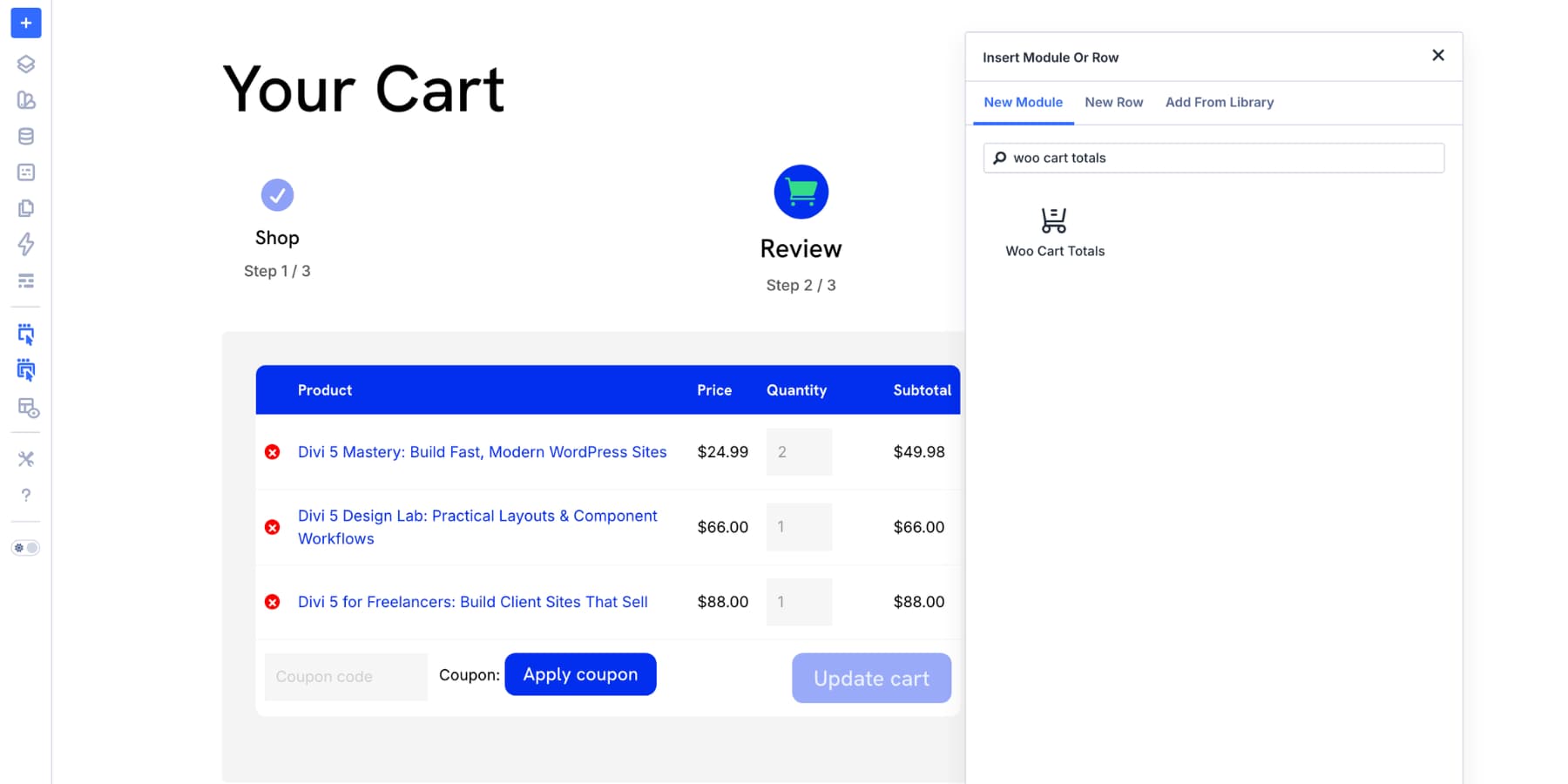Remove Divi 5 Mastery from cart
1568x784 pixels.
[273, 452]
